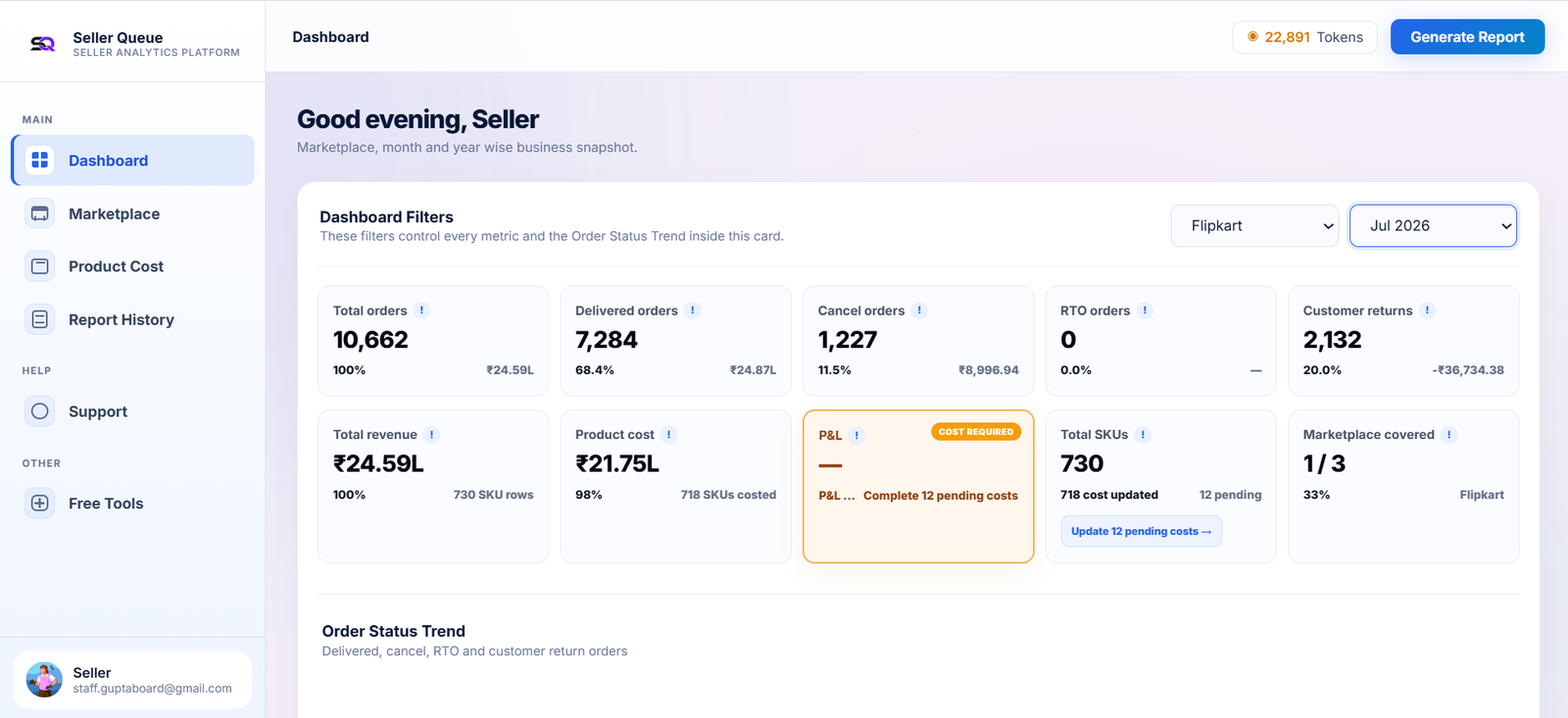Click info icon beside Customer returns
Viewport: 1568px width, 718px height.
(1428, 311)
